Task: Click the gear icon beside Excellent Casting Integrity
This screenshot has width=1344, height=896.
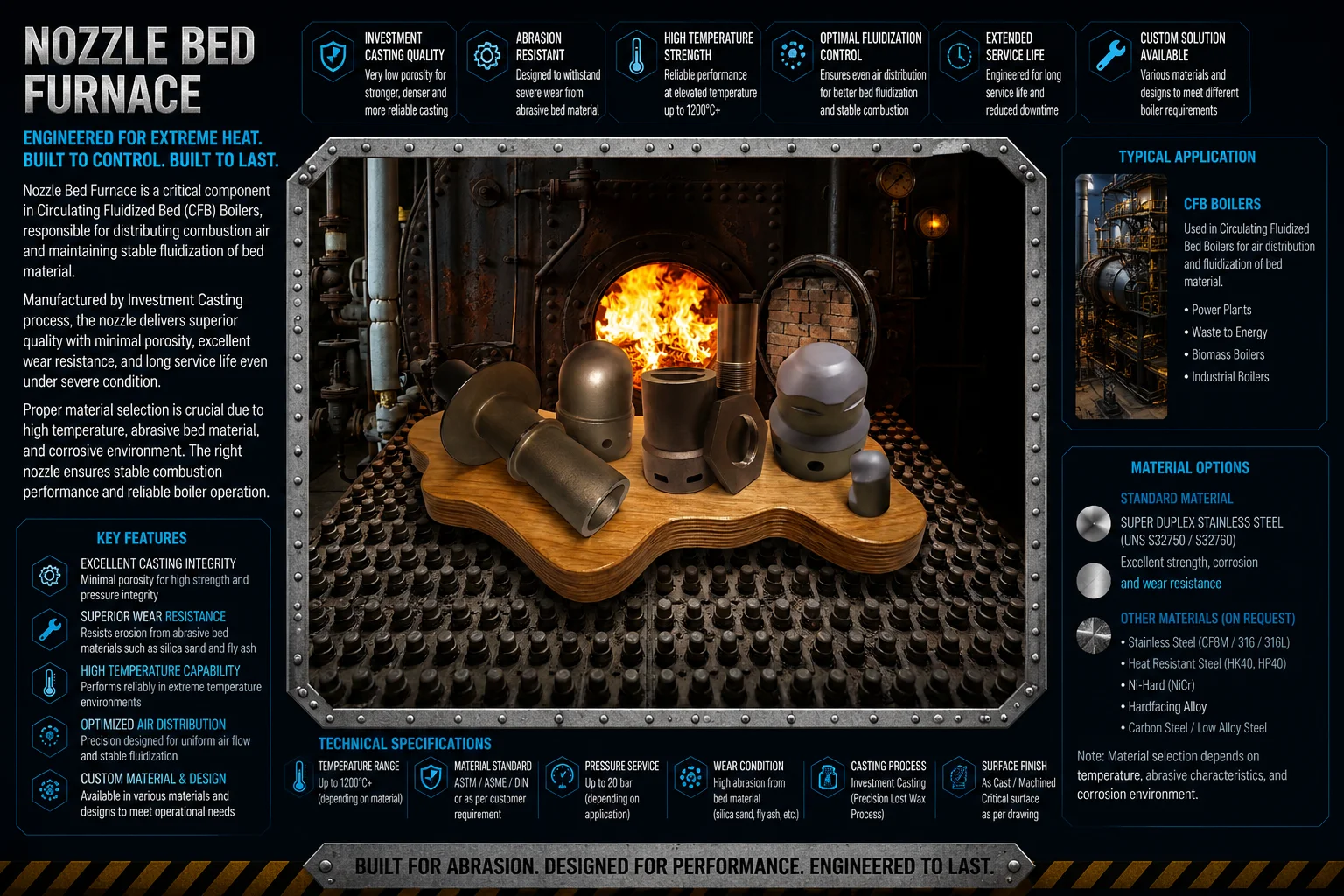Action: 50,575
